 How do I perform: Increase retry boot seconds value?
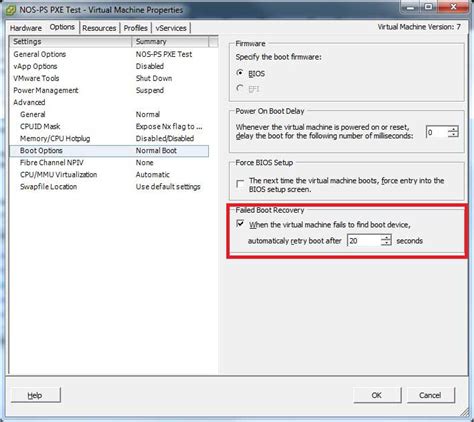[x=386, y=237]
